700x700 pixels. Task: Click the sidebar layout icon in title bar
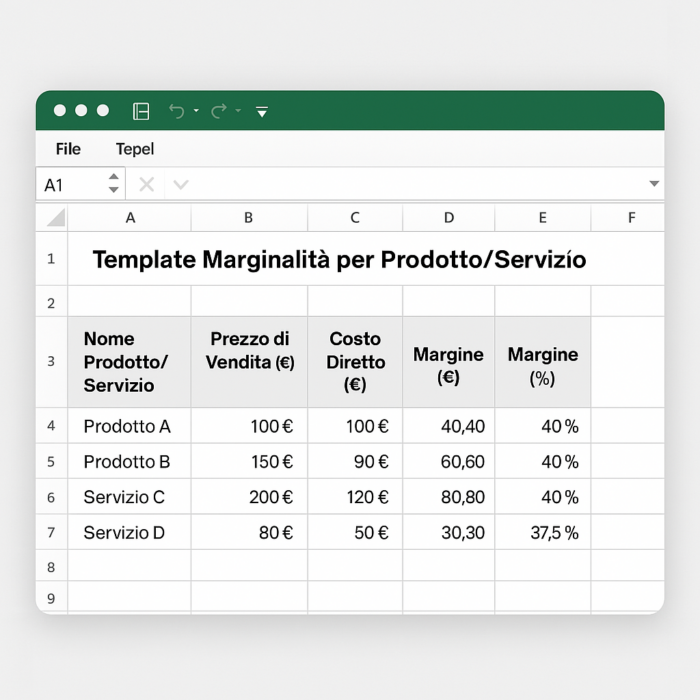point(141,111)
